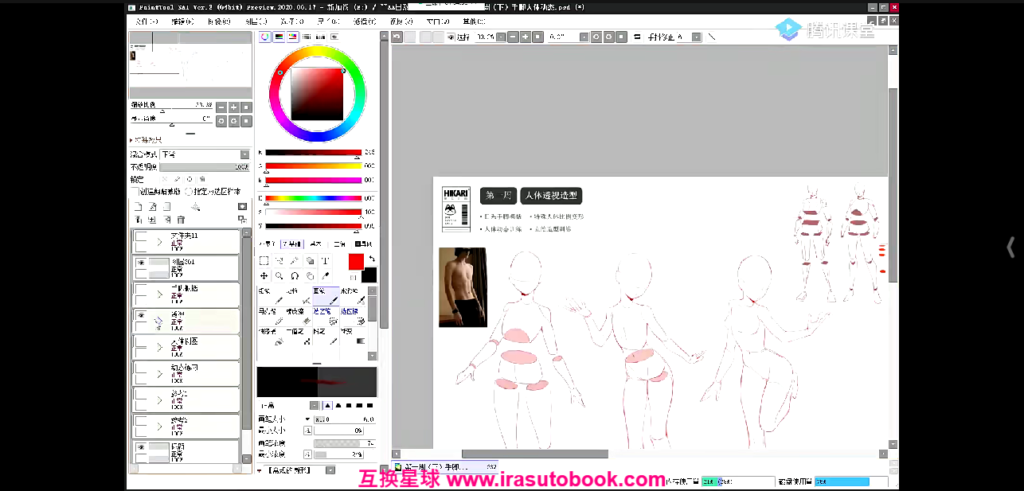Open the rotation angle dropdown
The width and height of the screenshot is (1024, 491).
(584, 37)
